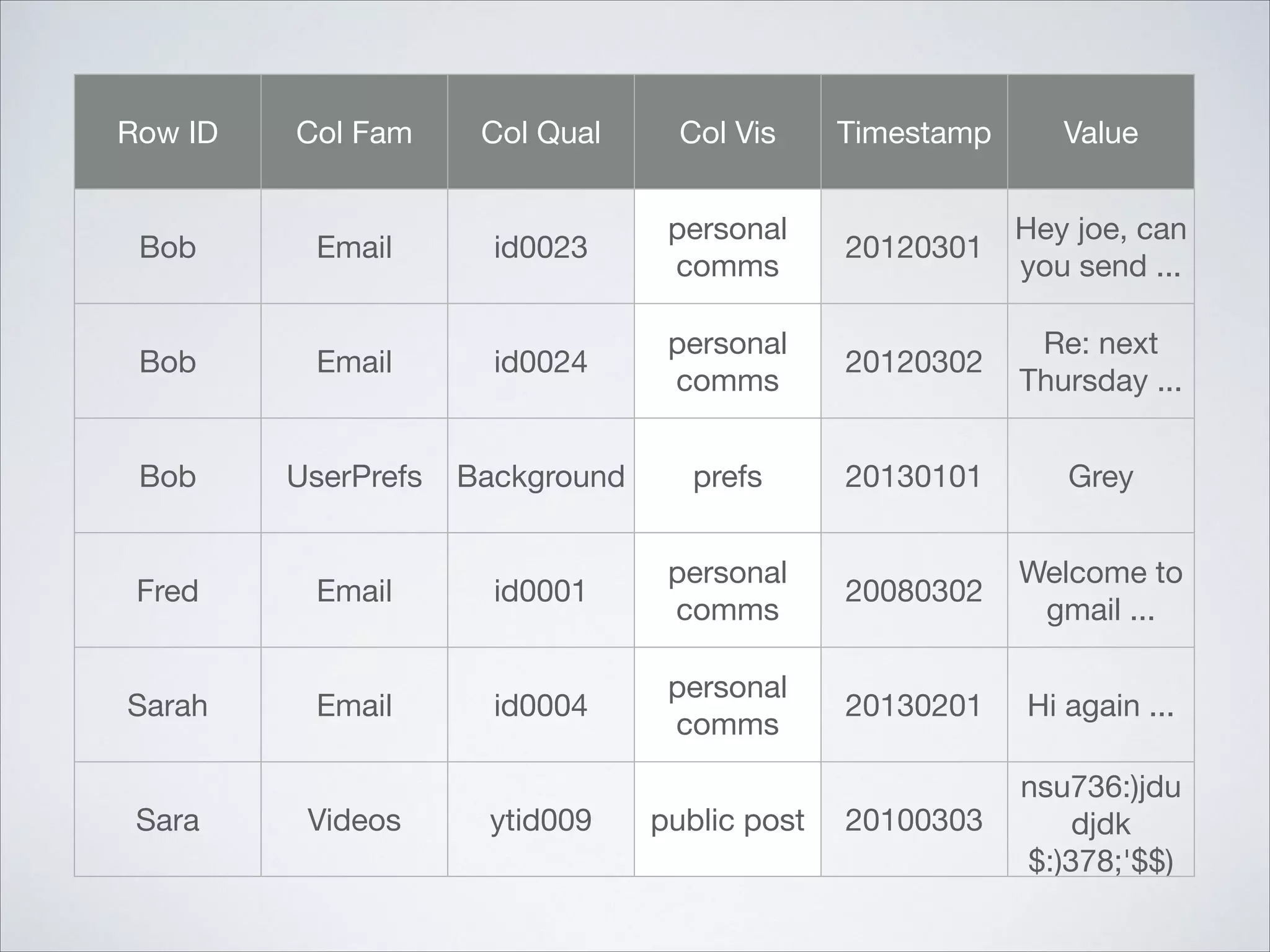Screen dimensions: 1270x952
Task: Click the 'public post' visibility cell
Action: coord(727,820)
